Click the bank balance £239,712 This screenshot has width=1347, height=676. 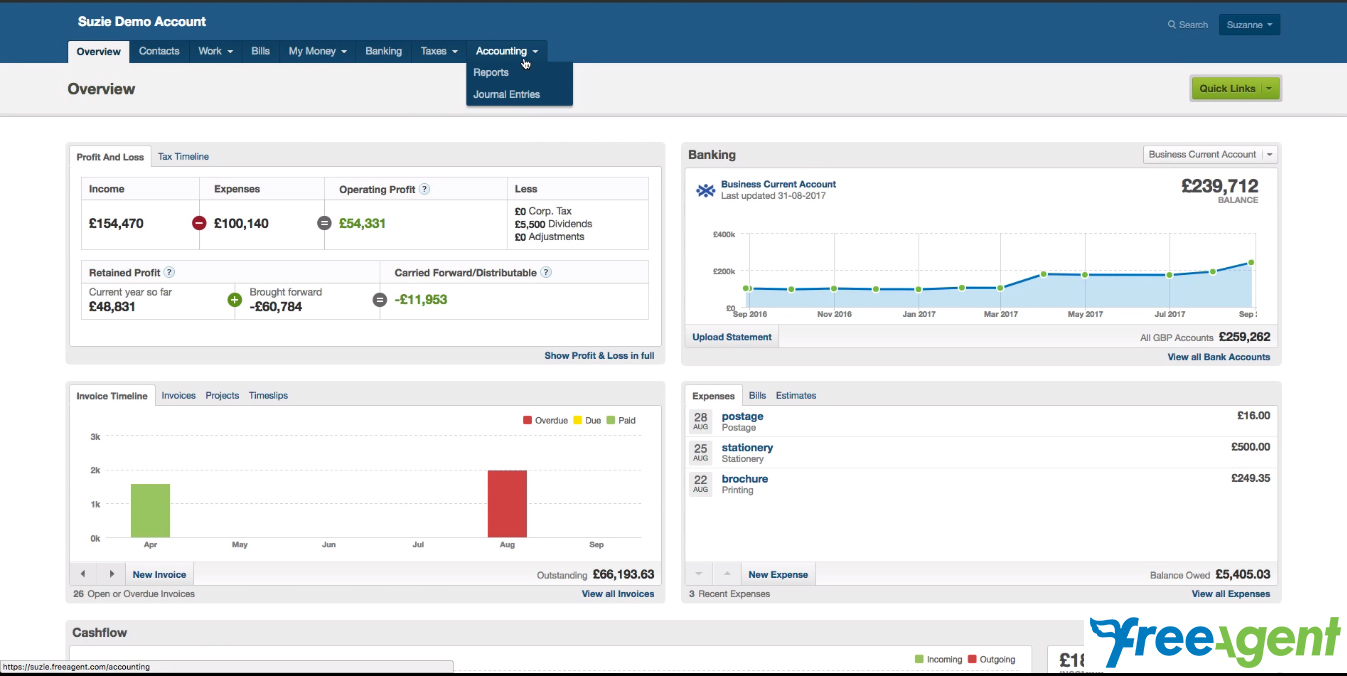point(1219,185)
